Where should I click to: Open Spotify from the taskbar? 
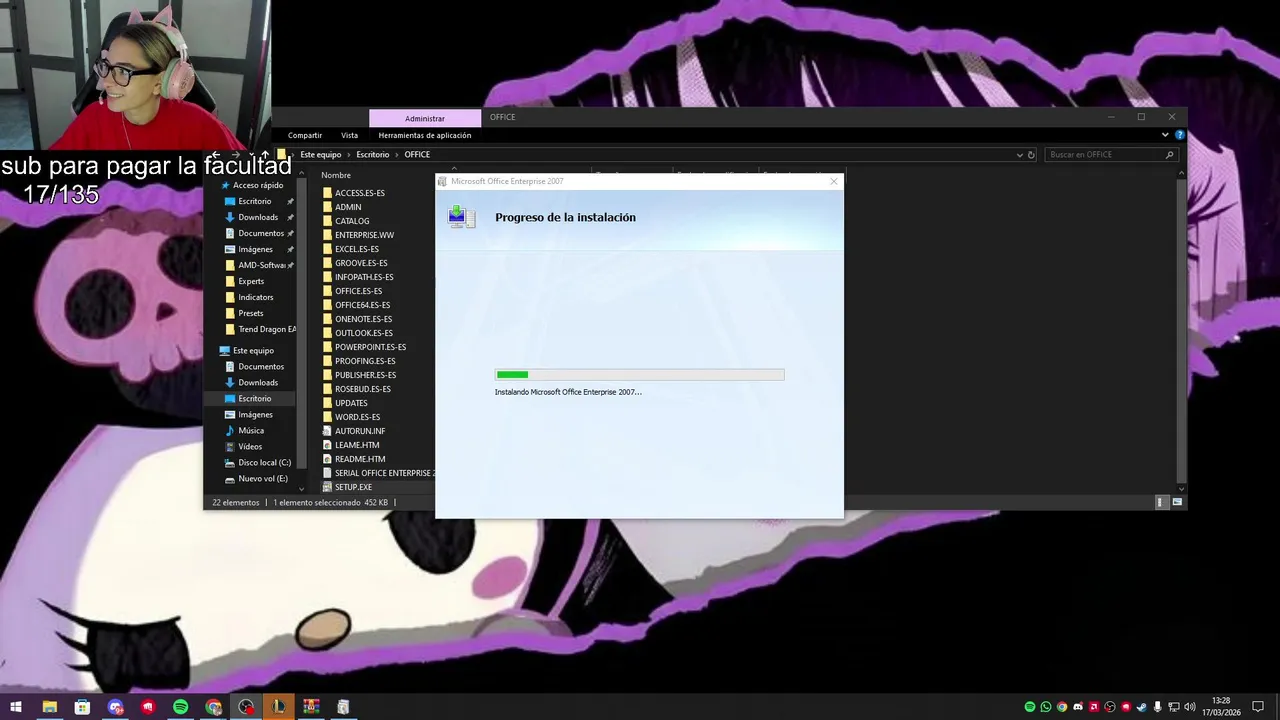(x=181, y=707)
